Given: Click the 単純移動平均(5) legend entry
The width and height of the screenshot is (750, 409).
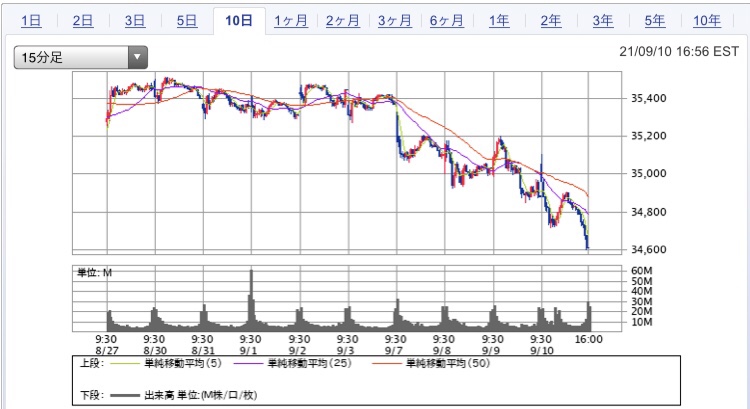Looking at the screenshot, I should [x=183, y=364].
